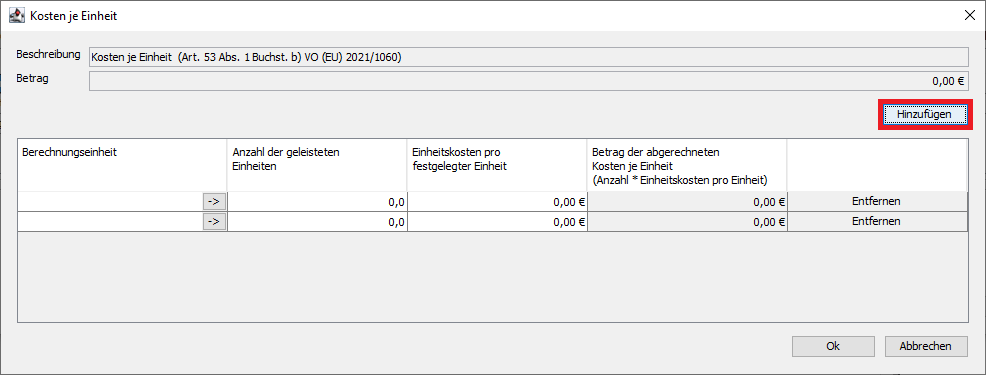This screenshot has width=986, height=375.
Task: Click the Beschreibung text field
Action: click(x=528, y=57)
